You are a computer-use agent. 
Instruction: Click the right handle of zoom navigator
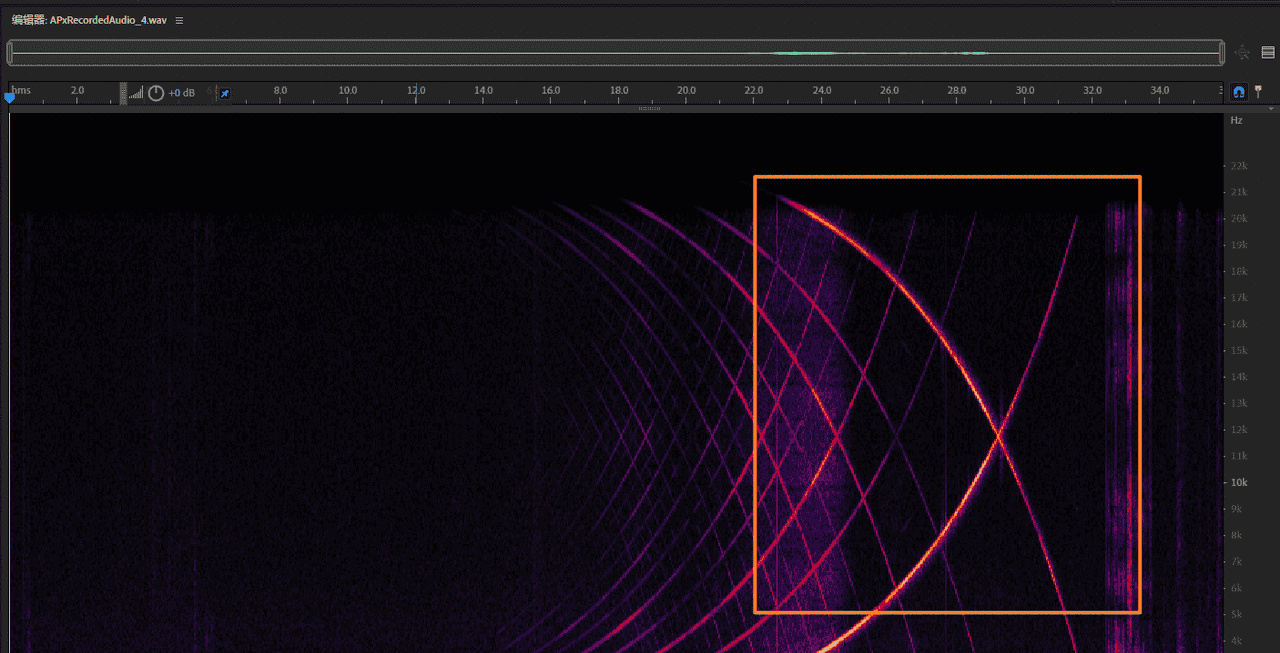(x=1222, y=53)
